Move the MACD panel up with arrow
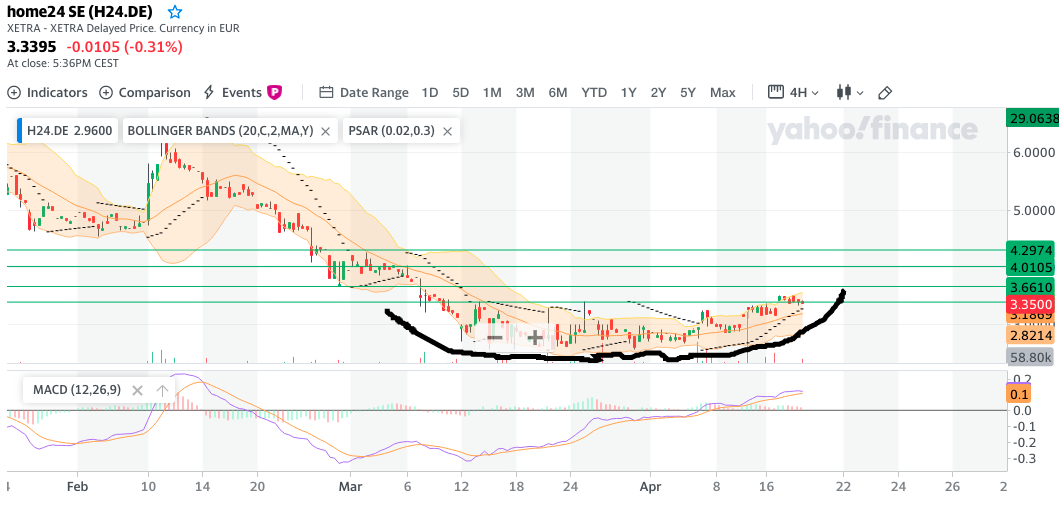Viewport: 1059px width, 517px height. coord(162,390)
